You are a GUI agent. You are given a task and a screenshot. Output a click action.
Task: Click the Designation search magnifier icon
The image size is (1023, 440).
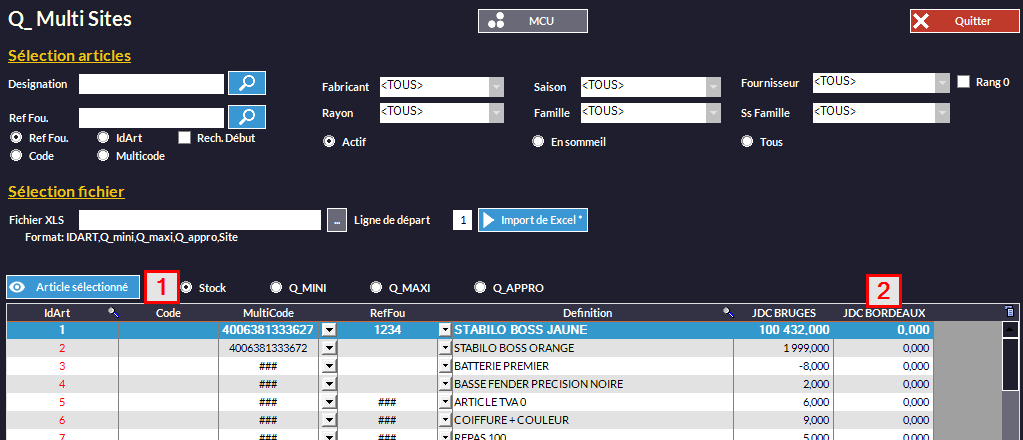[246, 83]
